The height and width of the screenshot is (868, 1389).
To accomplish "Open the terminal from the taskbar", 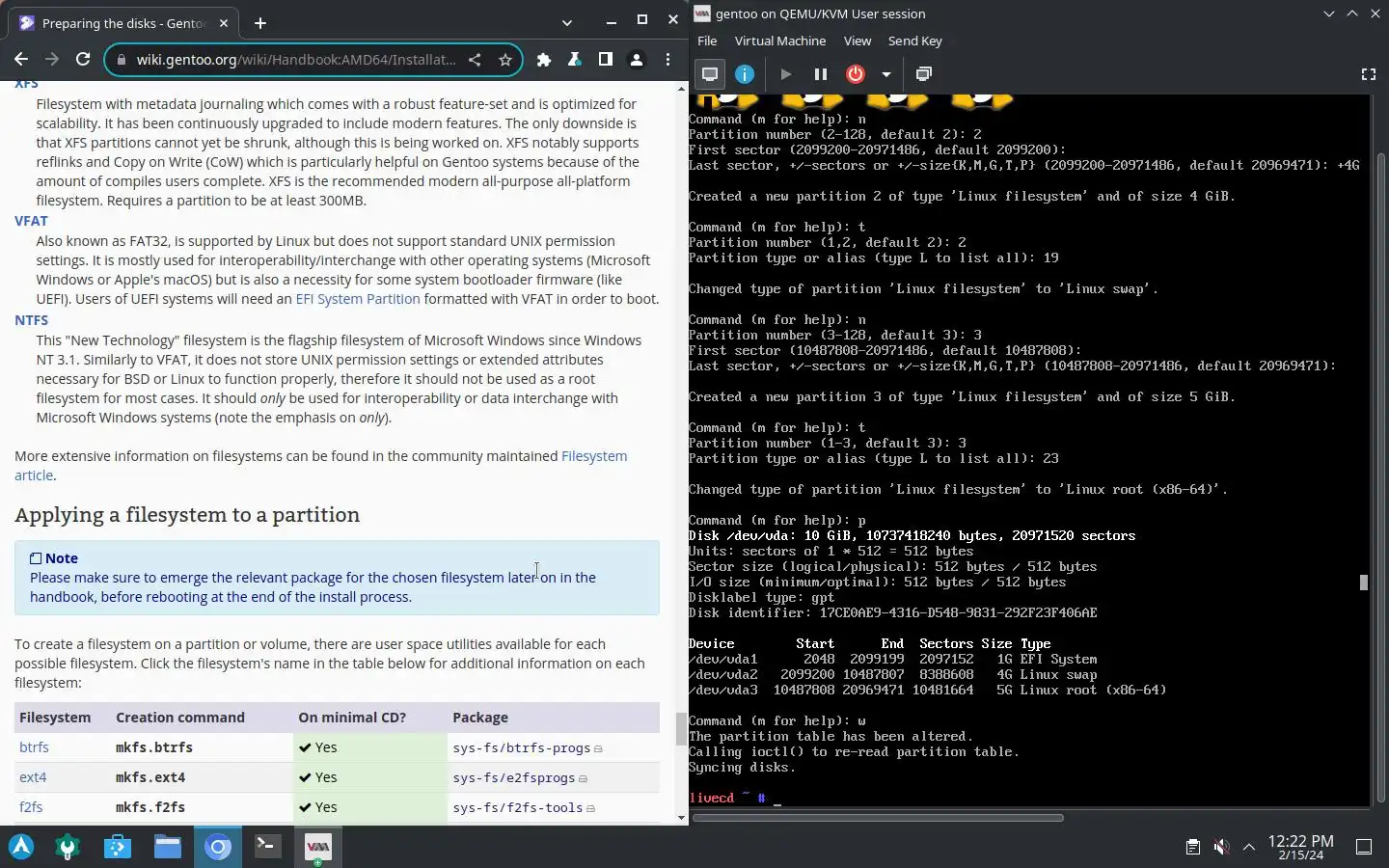I will click(x=267, y=847).
